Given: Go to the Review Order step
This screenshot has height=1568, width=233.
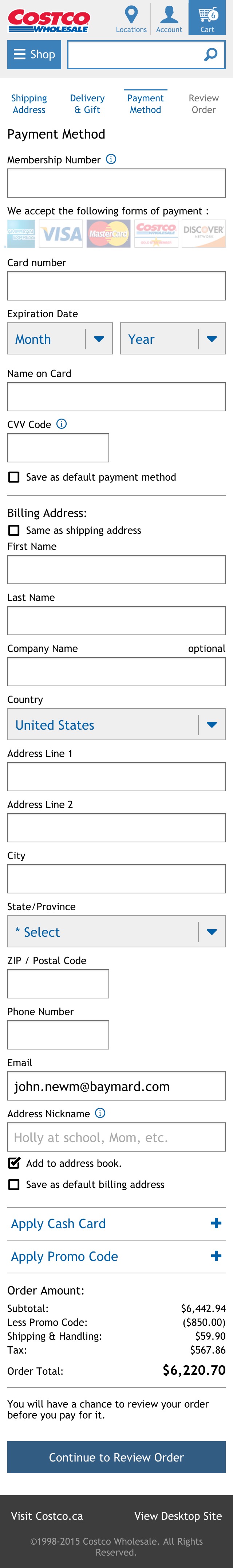Looking at the screenshot, I should 203,104.
